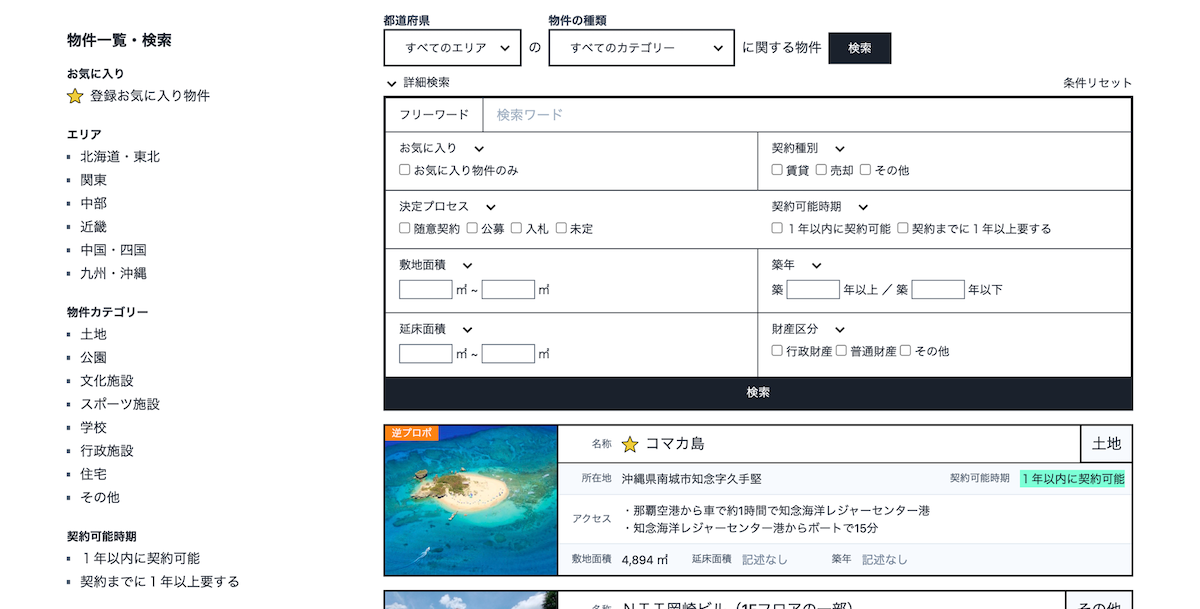Tick the 契約までに１年以上要する filter checkbox
The image size is (1200, 609).
903,228
